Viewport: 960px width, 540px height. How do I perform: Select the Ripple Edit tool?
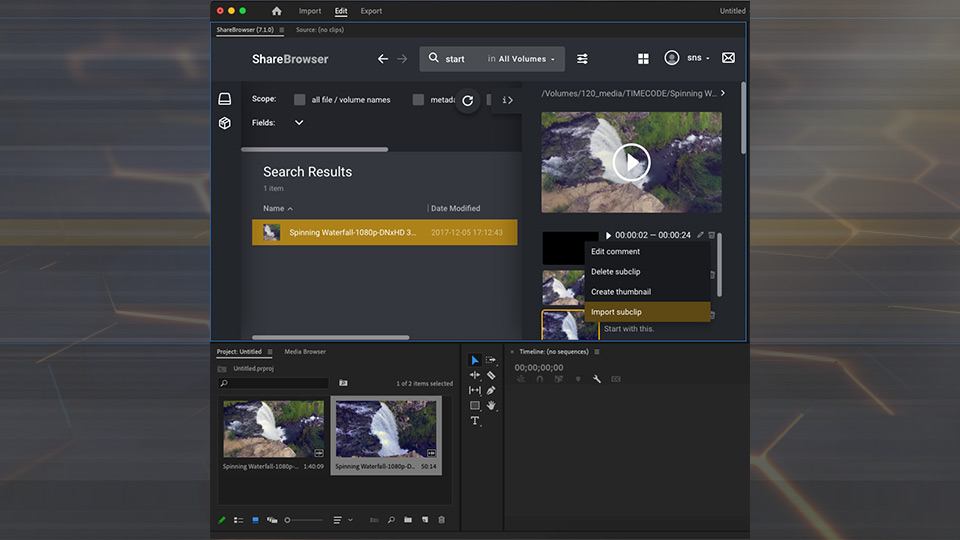(474, 375)
